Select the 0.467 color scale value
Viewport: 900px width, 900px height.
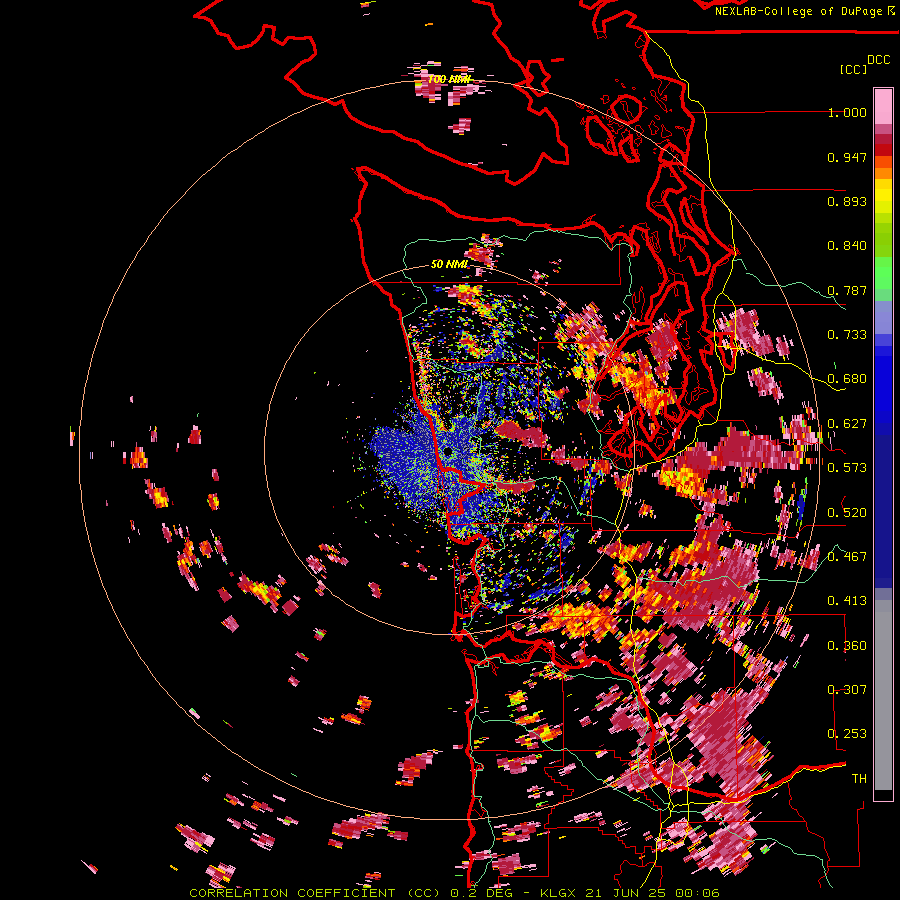[x=847, y=557]
